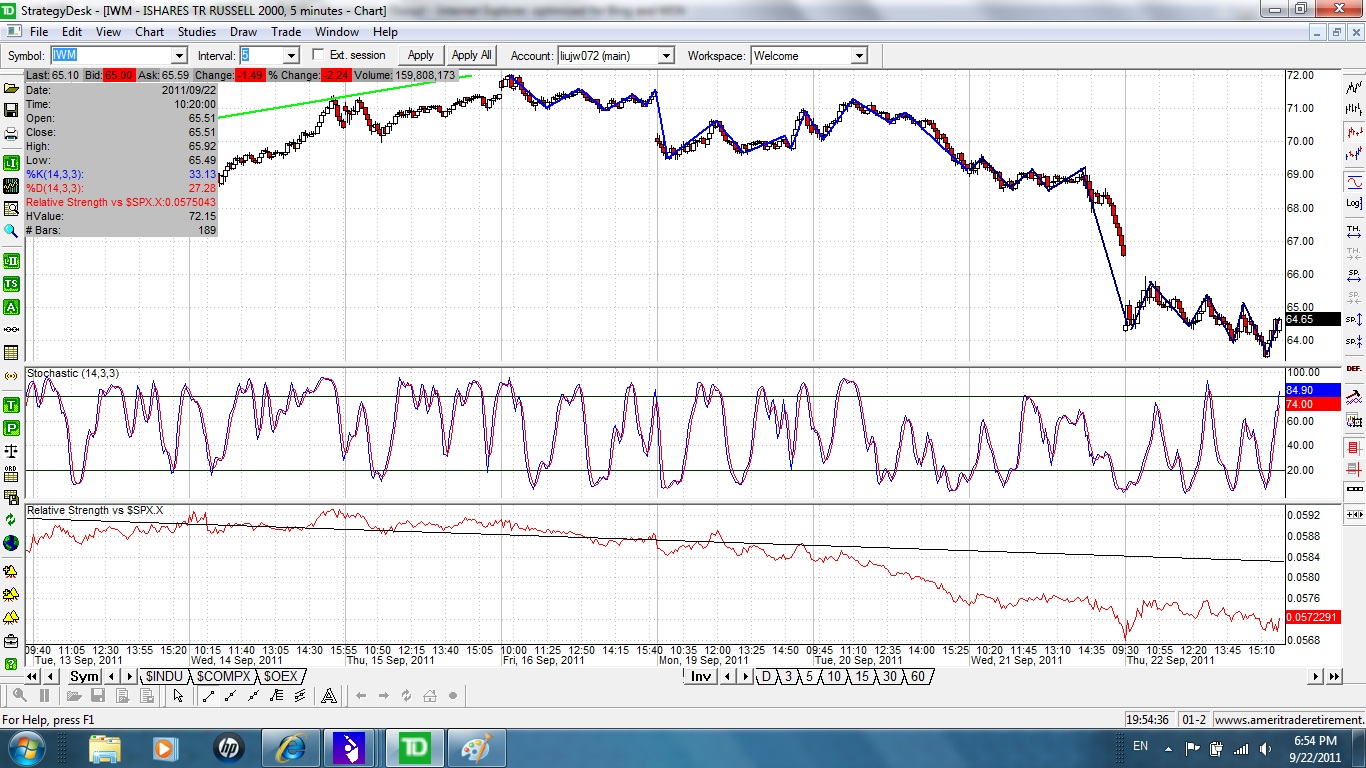The width and height of the screenshot is (1366, 768).
Task: Open the Paint icon on the taskbar
Action: click(x=477, y=748)
